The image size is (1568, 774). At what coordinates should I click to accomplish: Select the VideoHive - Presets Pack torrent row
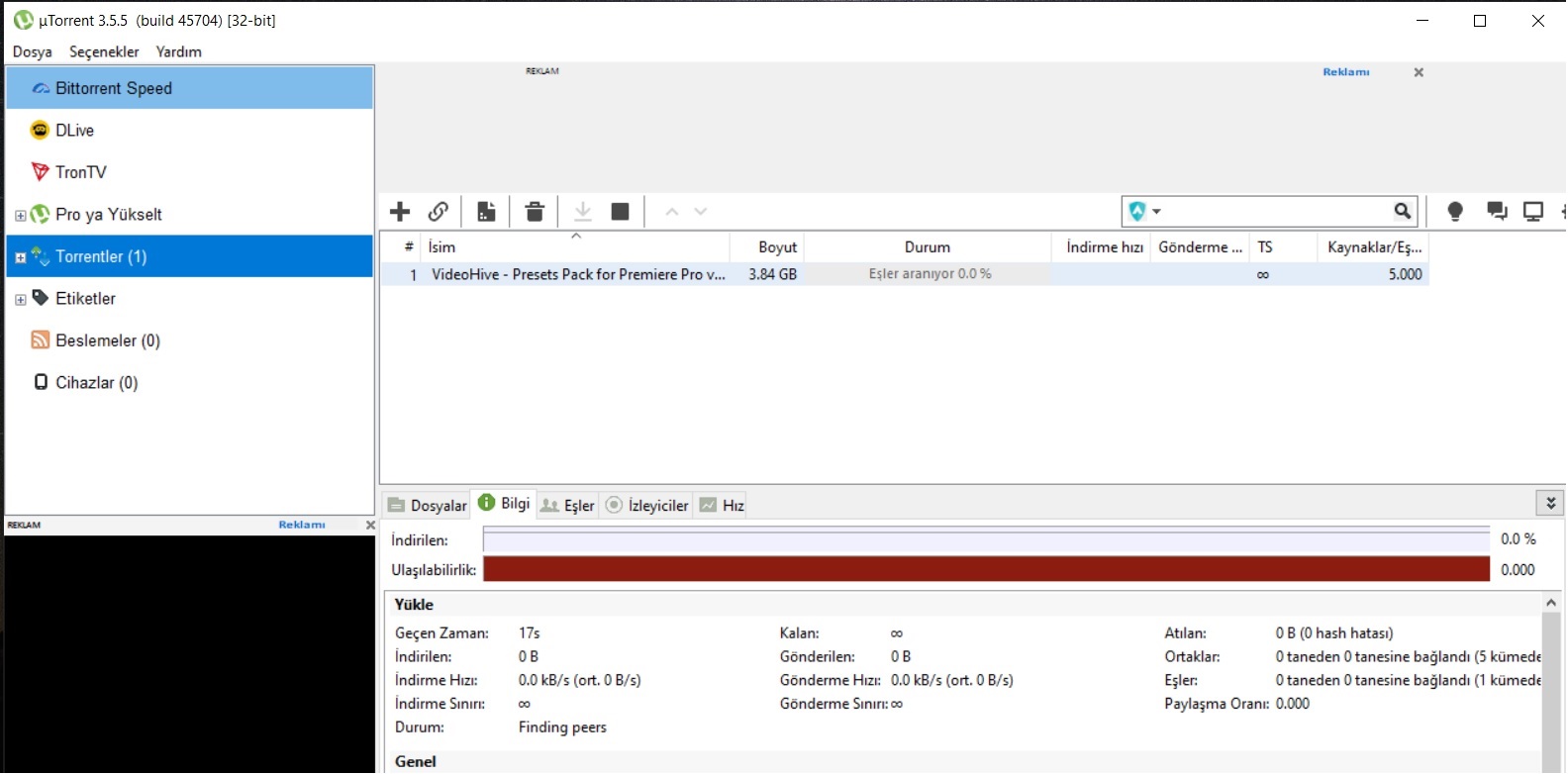[905, 274]
